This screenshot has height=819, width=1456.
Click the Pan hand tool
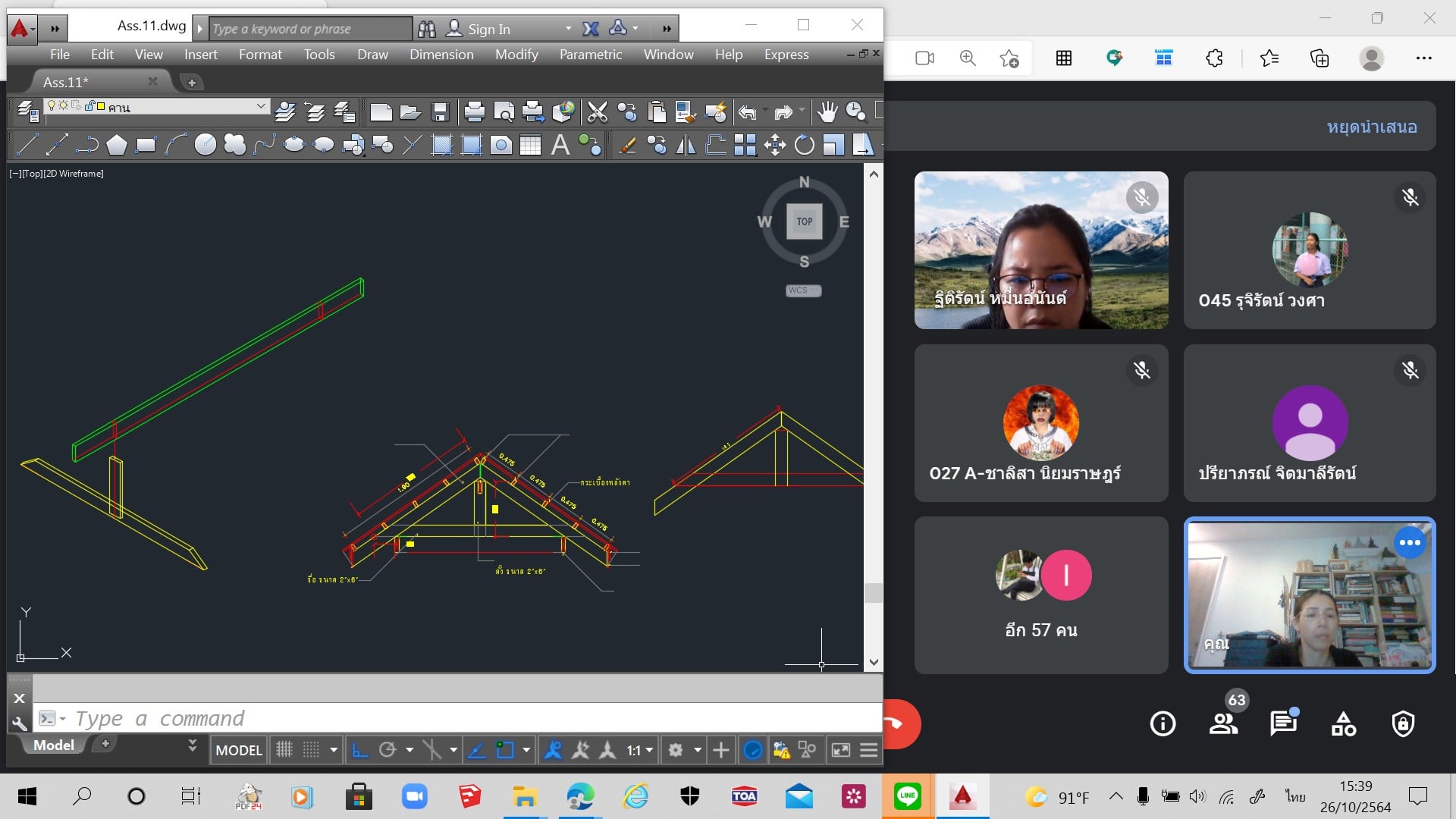click(827, 112)
